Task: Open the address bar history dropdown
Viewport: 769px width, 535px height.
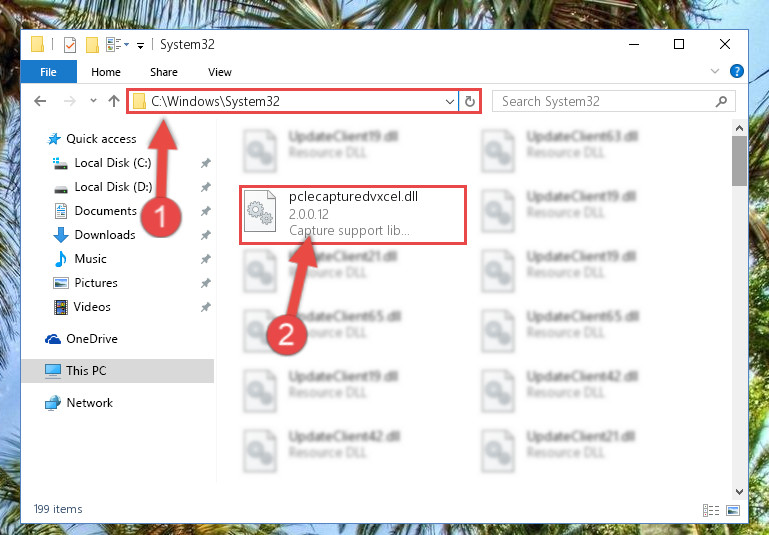Action: click(449, 102)
